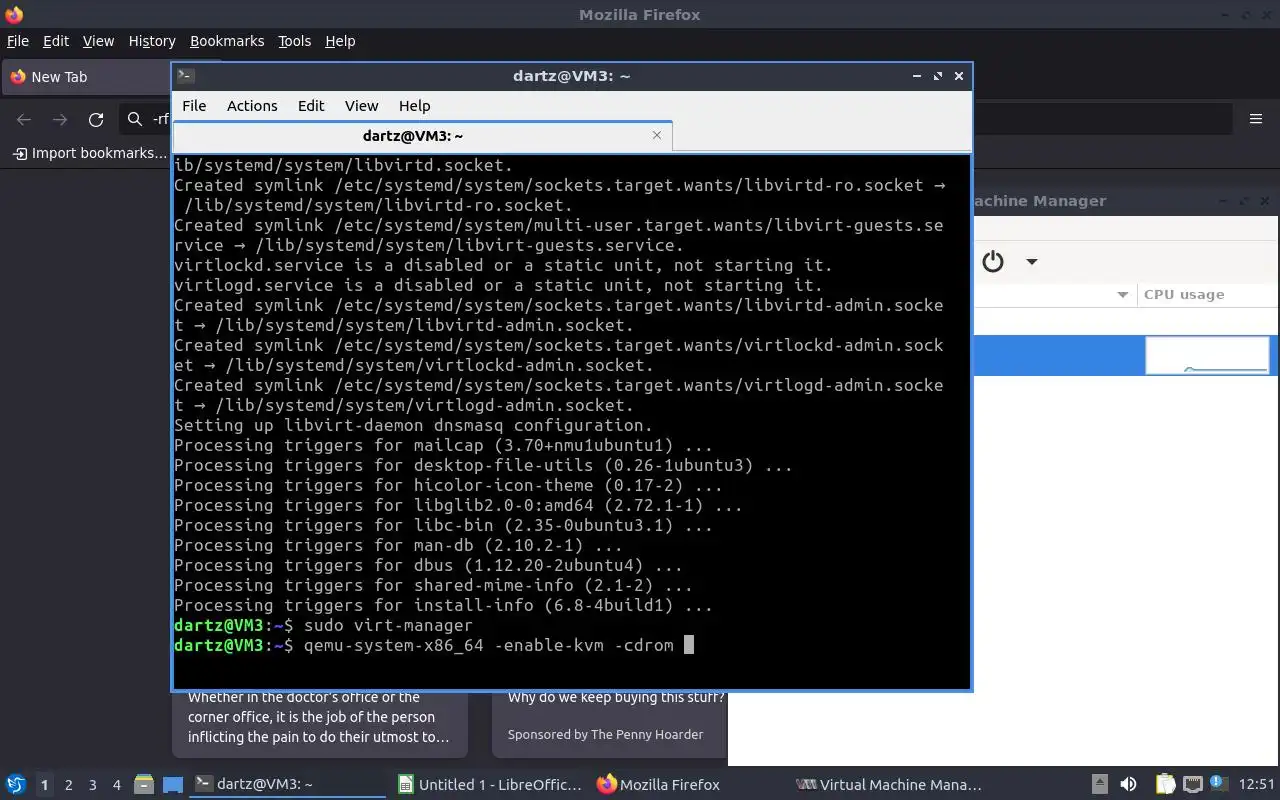This screenshot has width=1280, height=800.
Task: Open file manager from the panel
Action: coord(143,785)
